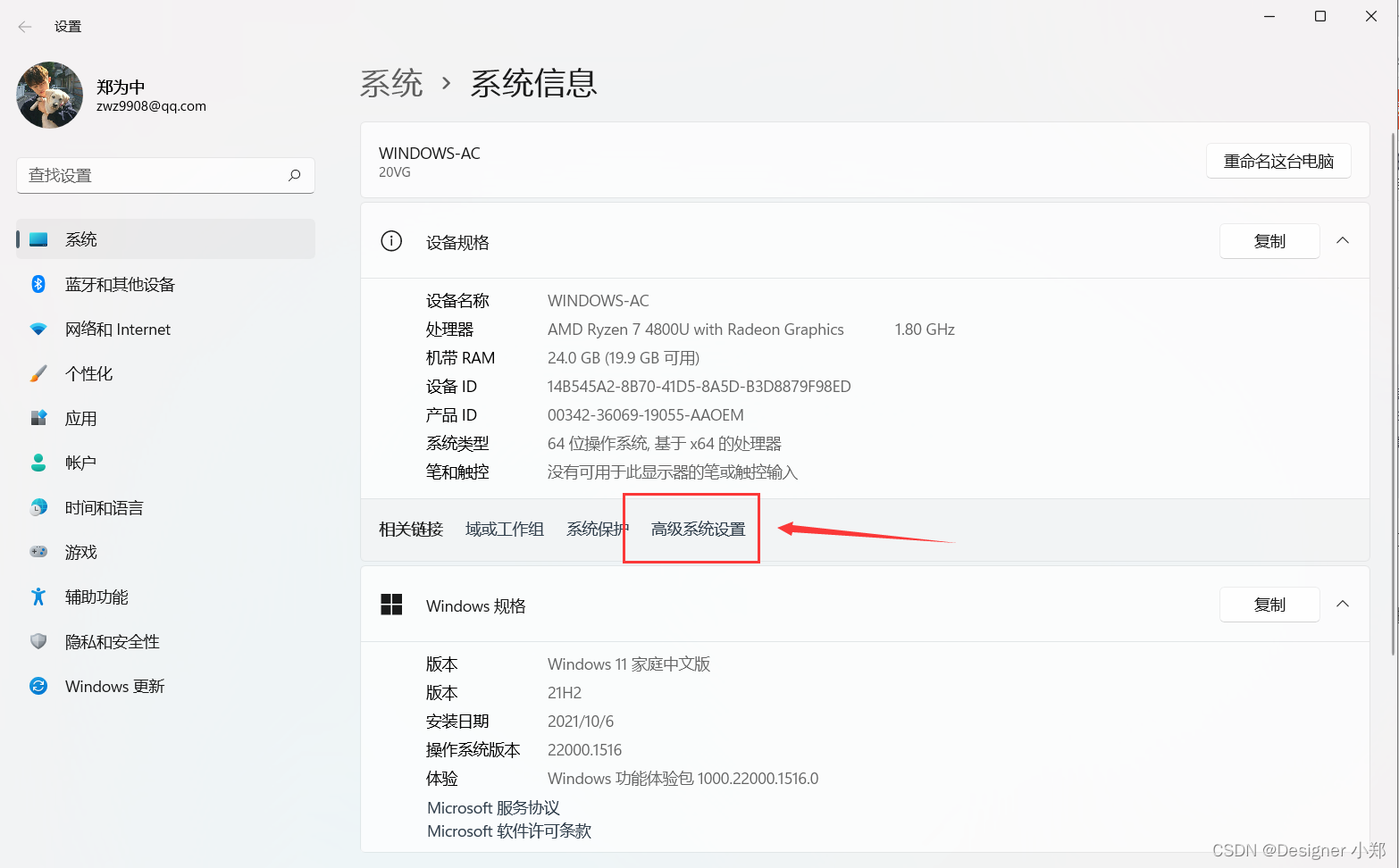
Task: Click processor text AMD Ryzen 7 4800U
Action: pos(618,330)
